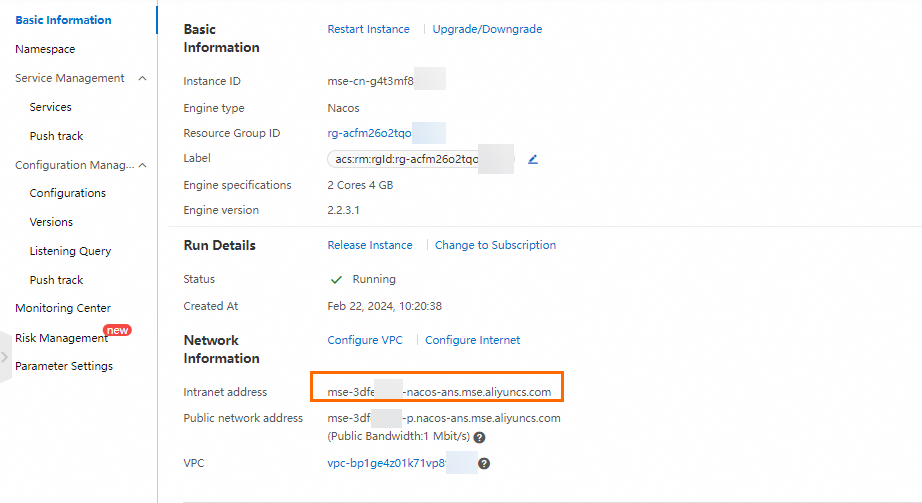Click the Restart Instance link
This screenshot has height=503, width=922.
tap(368, 29)
